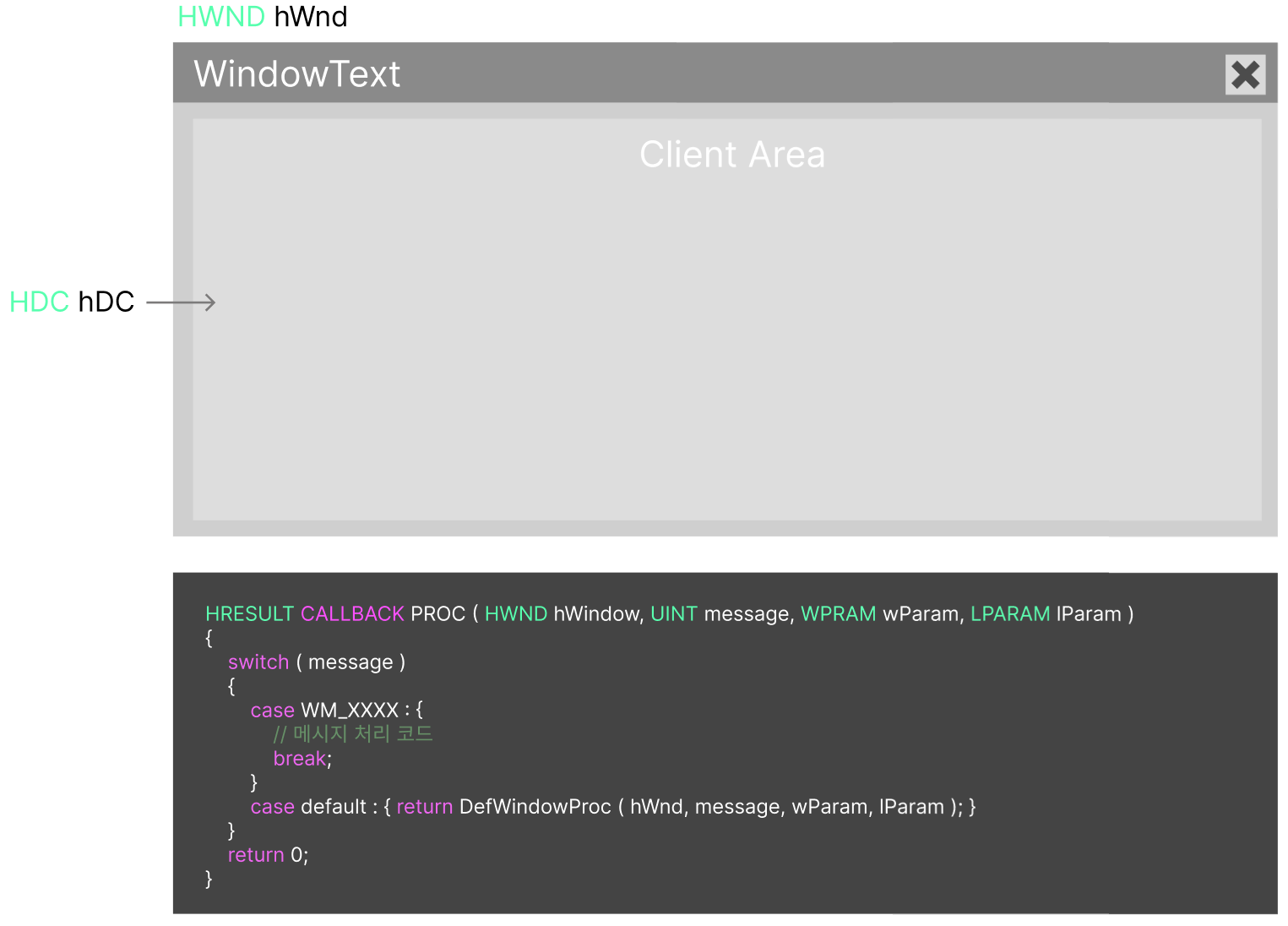
Task: Click the HRESULT keyword in the code
Action: (x=249, y=613)
